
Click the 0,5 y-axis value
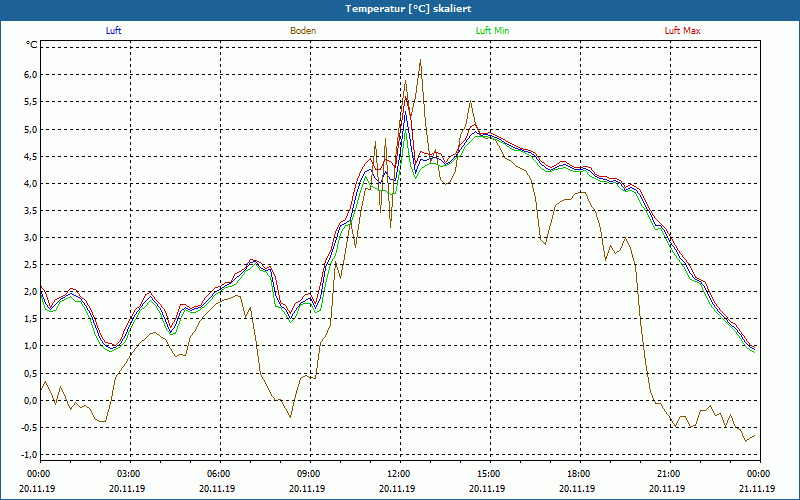pyautogui.click(x=31, y=373)
